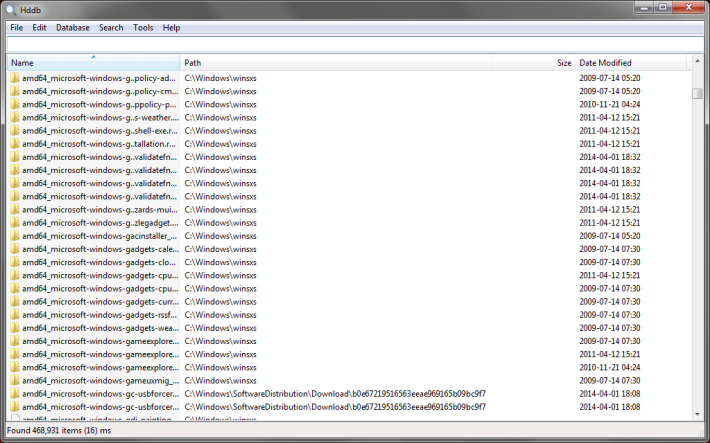
Task: Click the 'Found 468,931 items' status text
Action: [x=59, y=430]
